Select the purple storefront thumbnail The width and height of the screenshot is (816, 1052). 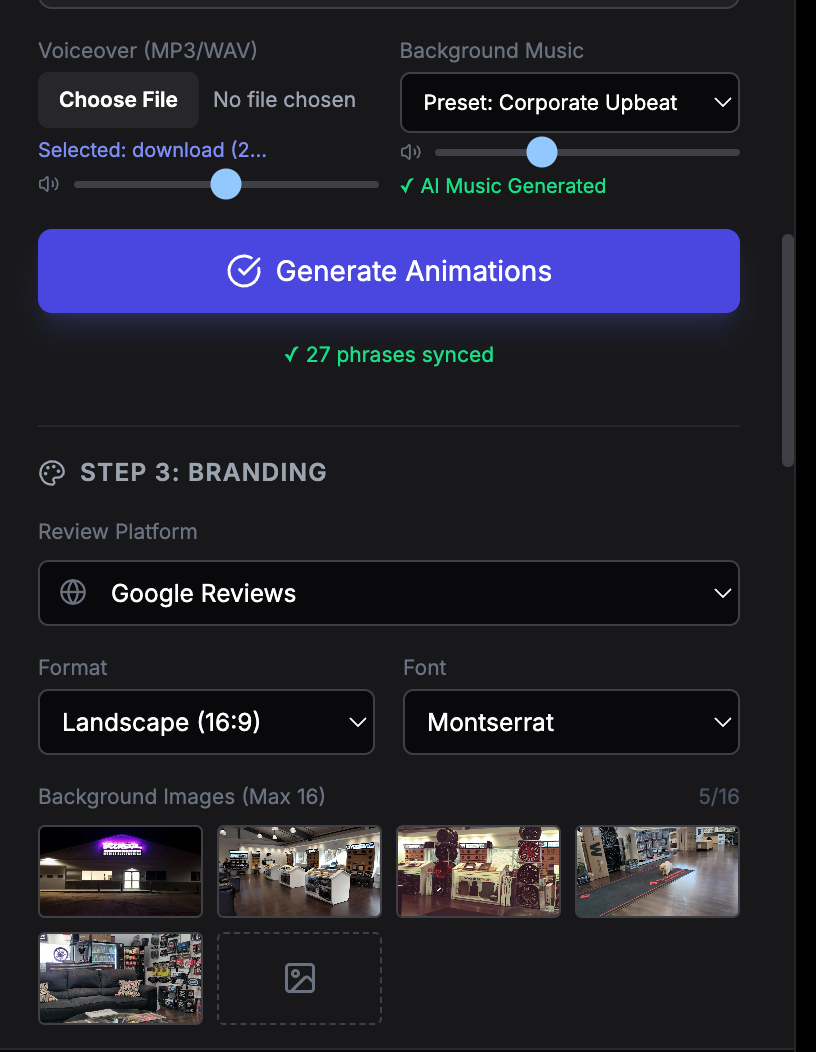[x=120, y=871]
